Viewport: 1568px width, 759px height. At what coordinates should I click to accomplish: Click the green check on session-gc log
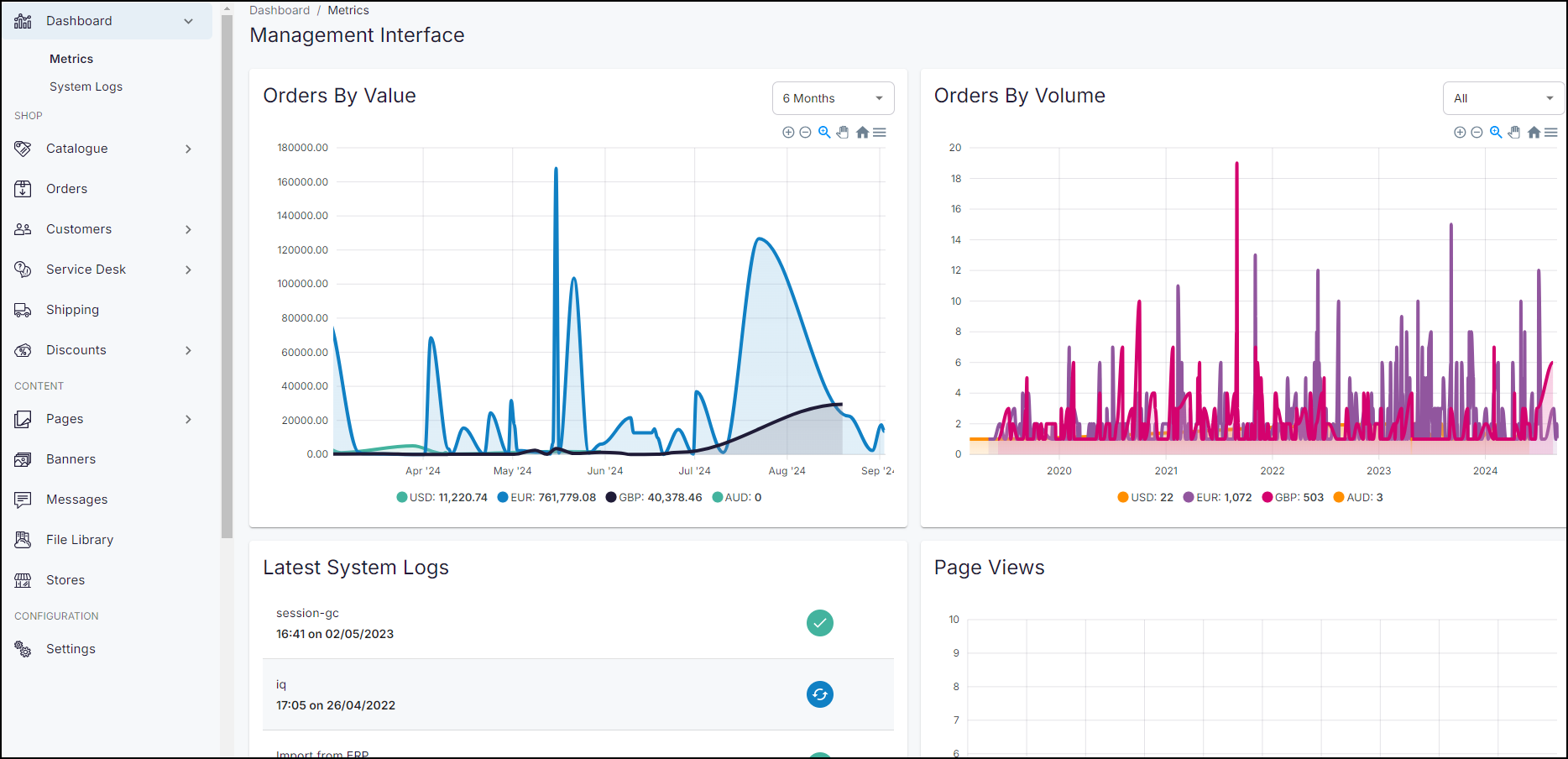pyautogui.click(x=819, y=623)
